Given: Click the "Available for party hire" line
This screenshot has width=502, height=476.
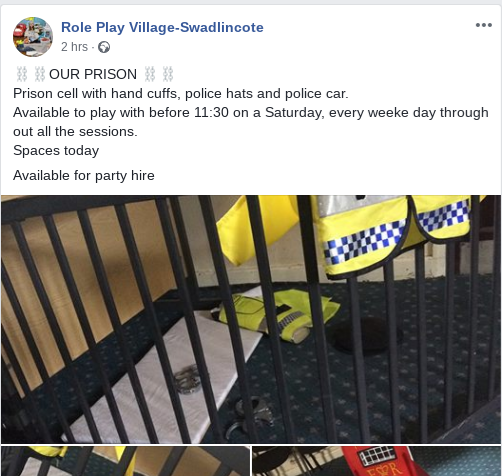Looking at the screenshot, I should click(84, 175).
